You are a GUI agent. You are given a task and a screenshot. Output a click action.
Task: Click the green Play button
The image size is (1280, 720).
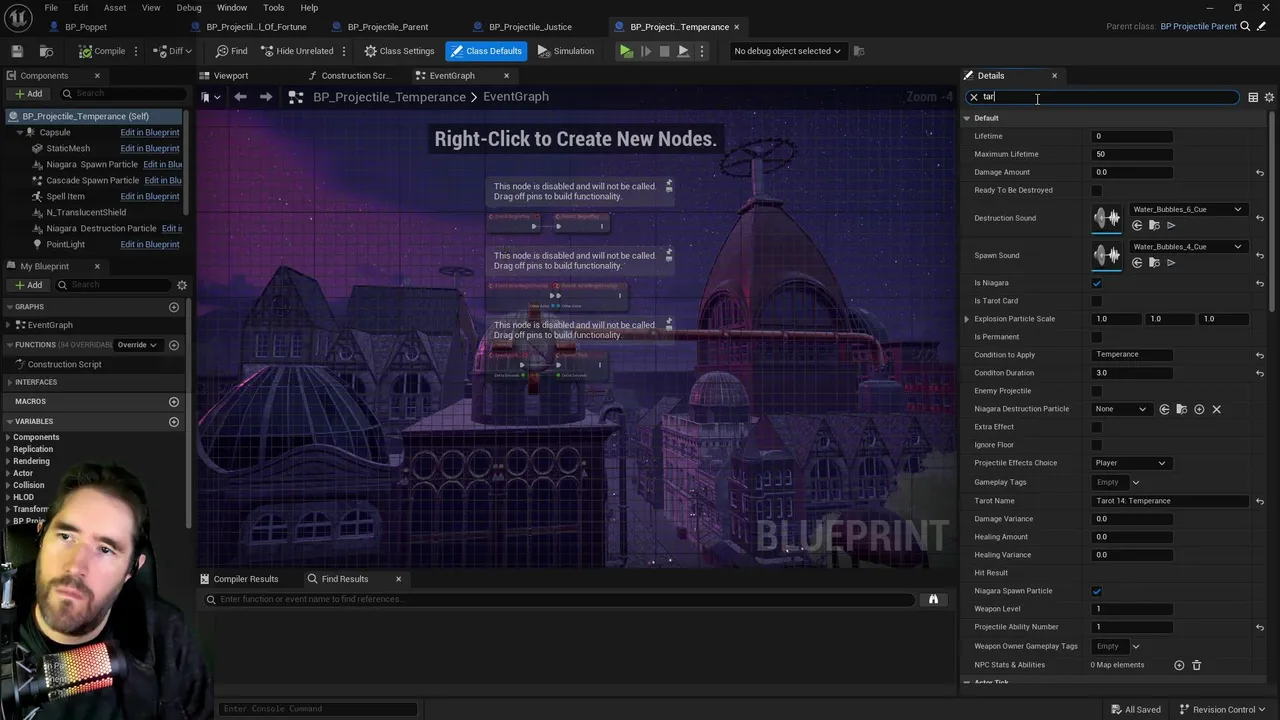[x=626, y=51]
